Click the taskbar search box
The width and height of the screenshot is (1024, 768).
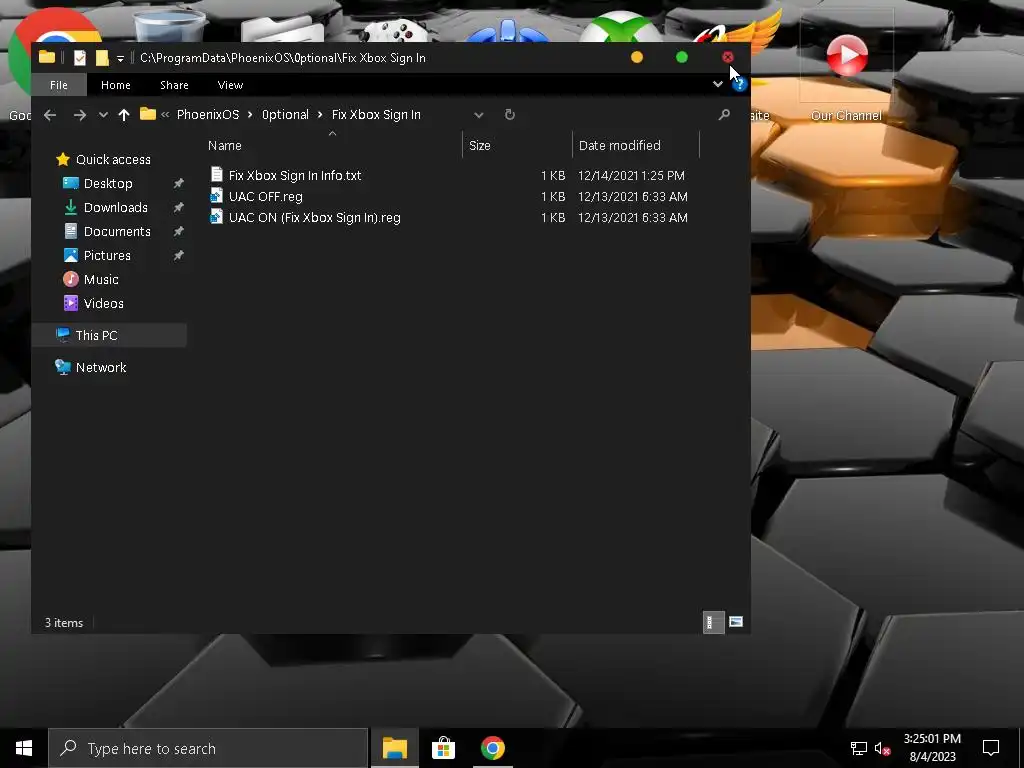(x=208, y=748)
